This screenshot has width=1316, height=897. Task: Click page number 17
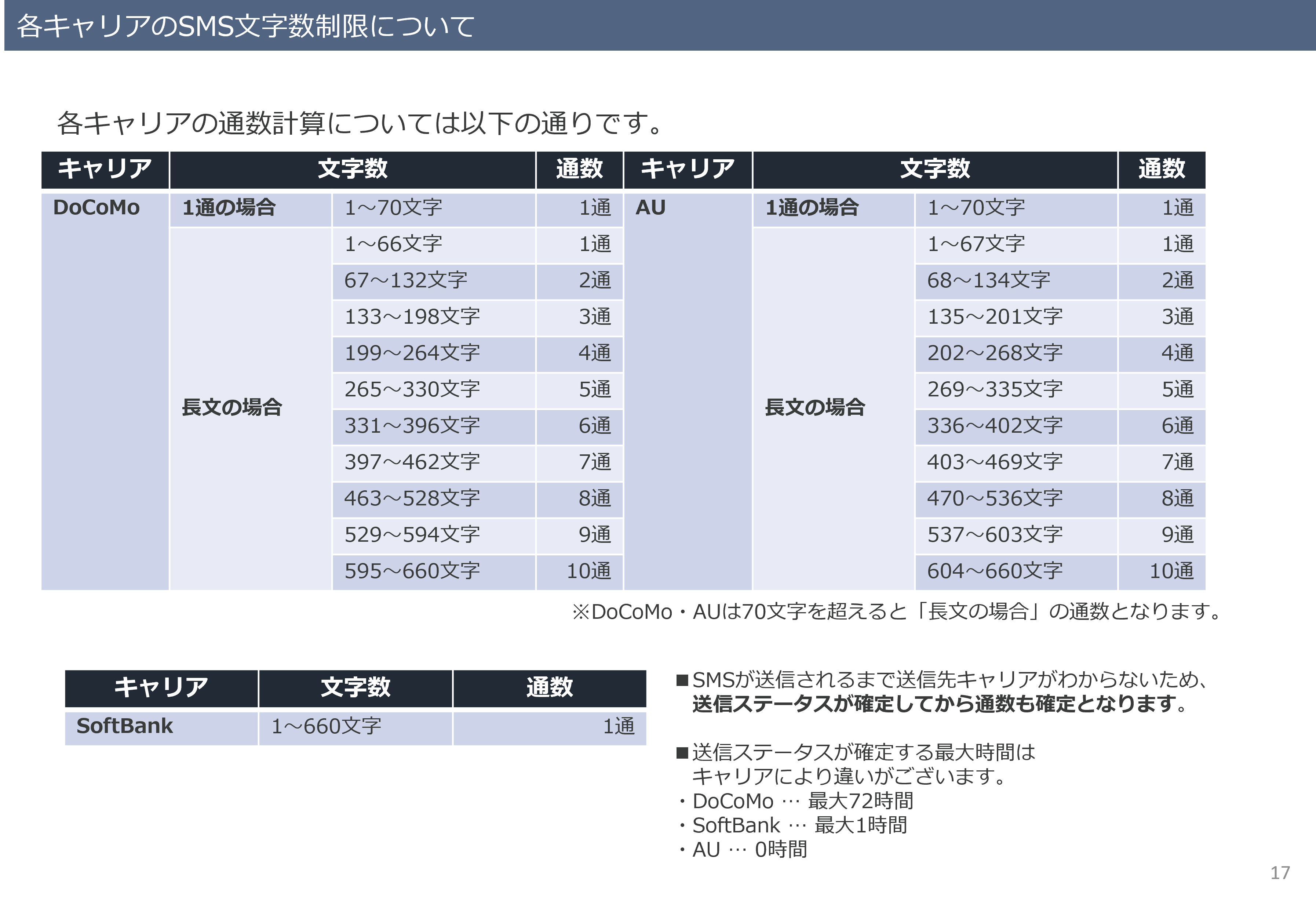tap(1280, 873)
